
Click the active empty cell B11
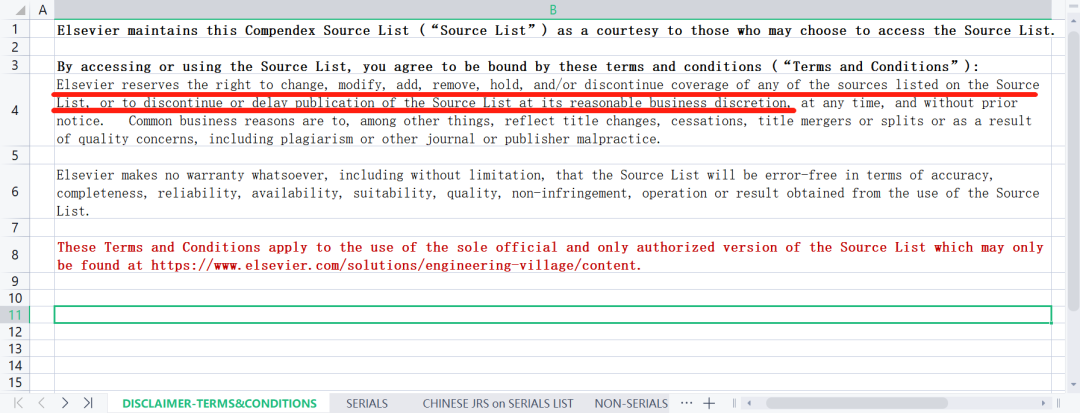[x=553, y=315]
